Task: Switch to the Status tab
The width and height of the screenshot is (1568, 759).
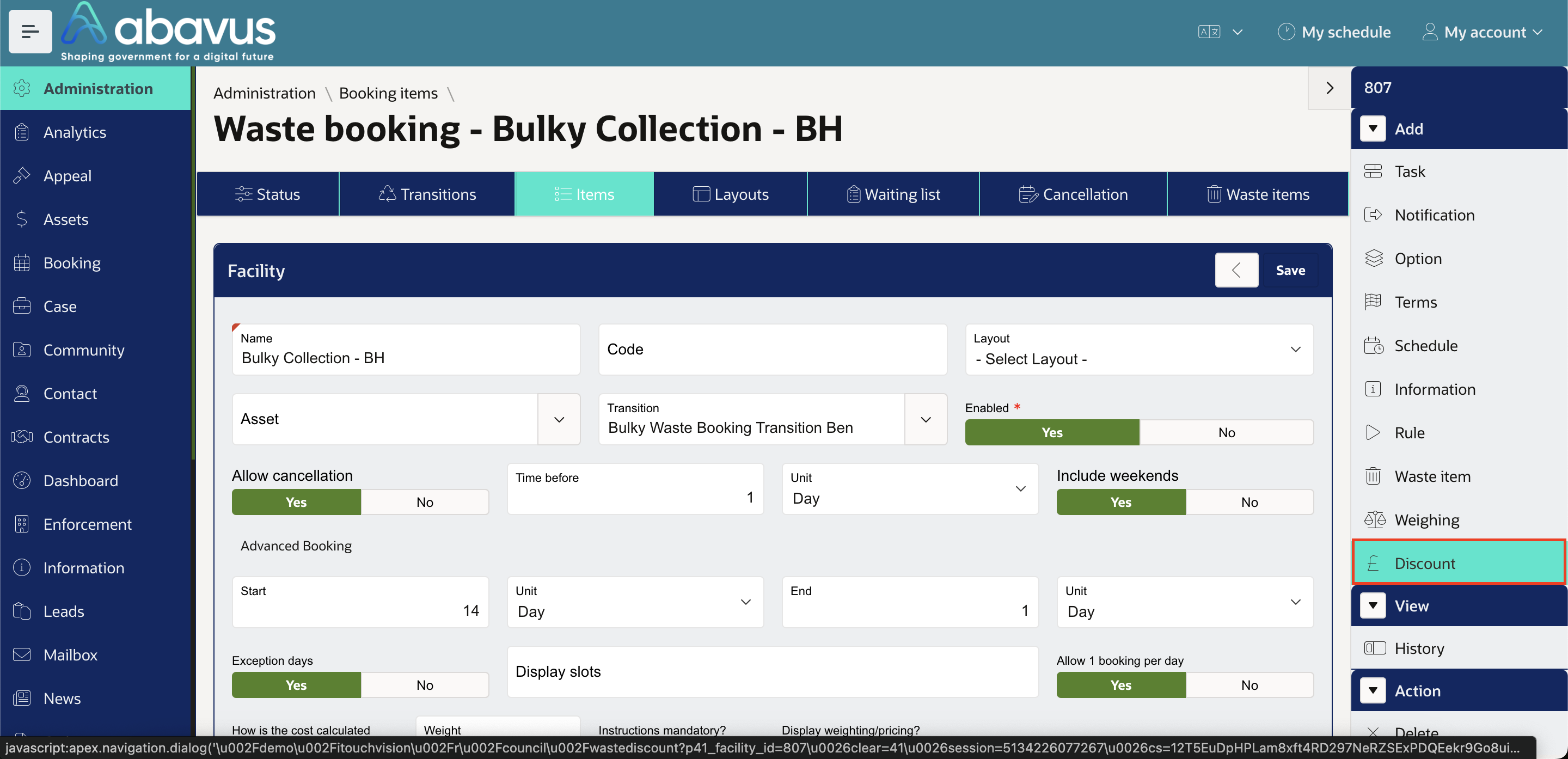Action: point(268,194)
